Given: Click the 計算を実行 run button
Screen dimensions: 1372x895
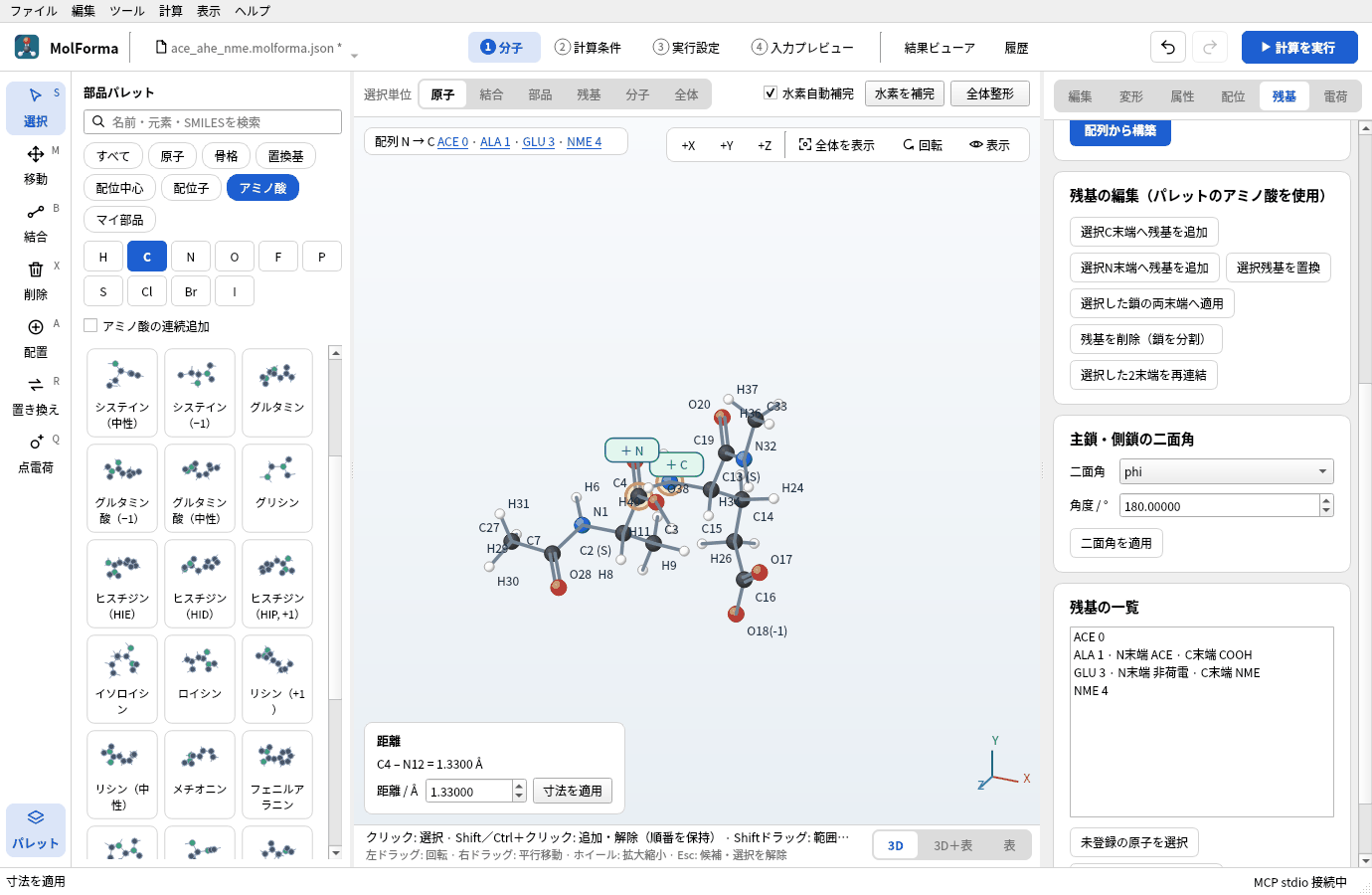Looking at the screenshot, I should coord(1299,47).
